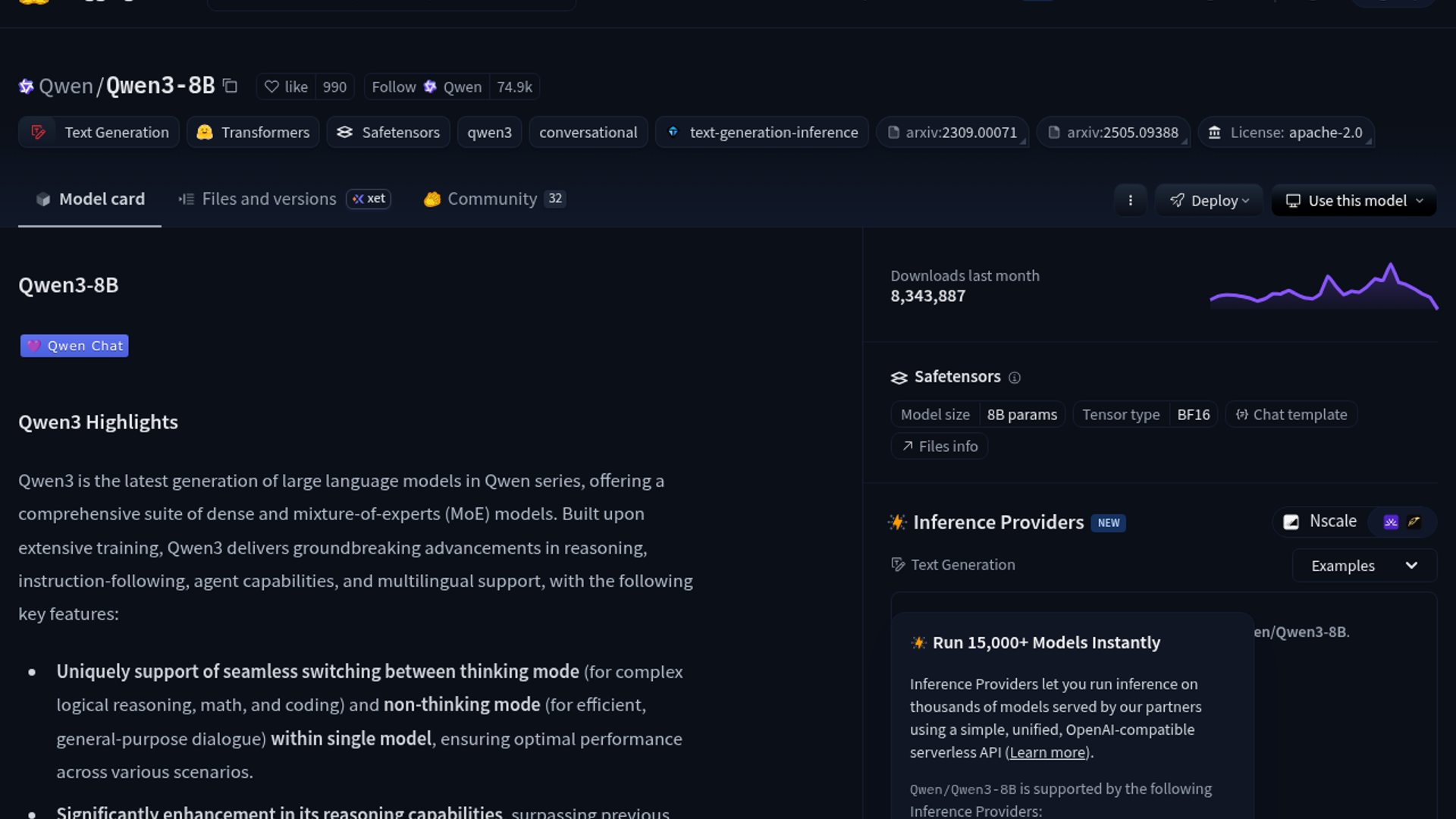Click the Qwen organization avatar icon
This screenshot has width=1456, height=819.
tap(26, 86)
